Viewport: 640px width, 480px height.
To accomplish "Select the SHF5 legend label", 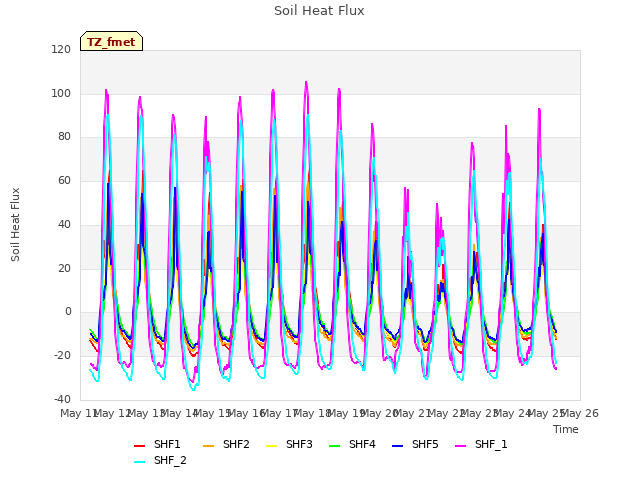I will pyautogui.click(x=425, y=444).
